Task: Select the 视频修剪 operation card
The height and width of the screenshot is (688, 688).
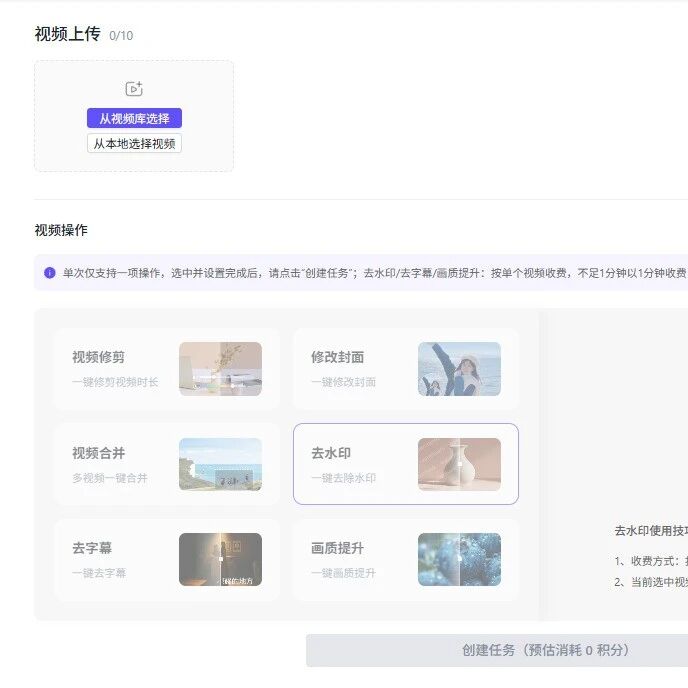Action: click(x=166, y=369)
